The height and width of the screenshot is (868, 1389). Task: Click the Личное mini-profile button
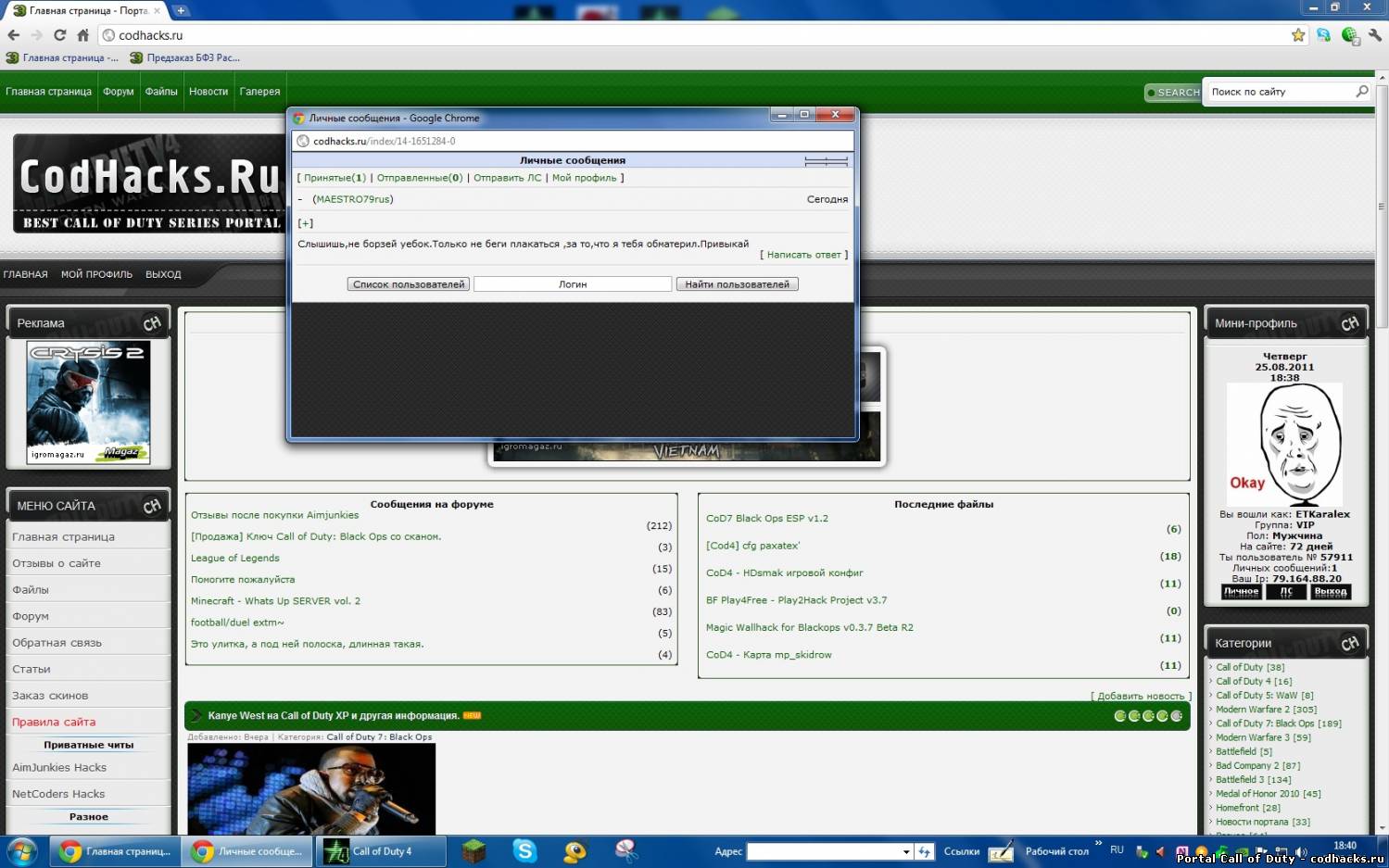click(1241, 591)
